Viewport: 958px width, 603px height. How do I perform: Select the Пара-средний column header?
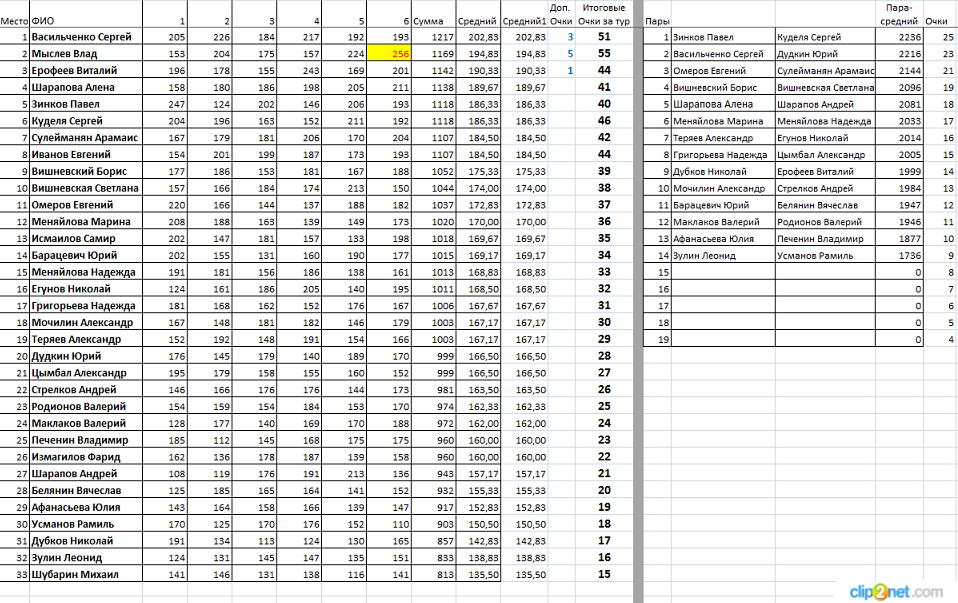click(899, 14)
